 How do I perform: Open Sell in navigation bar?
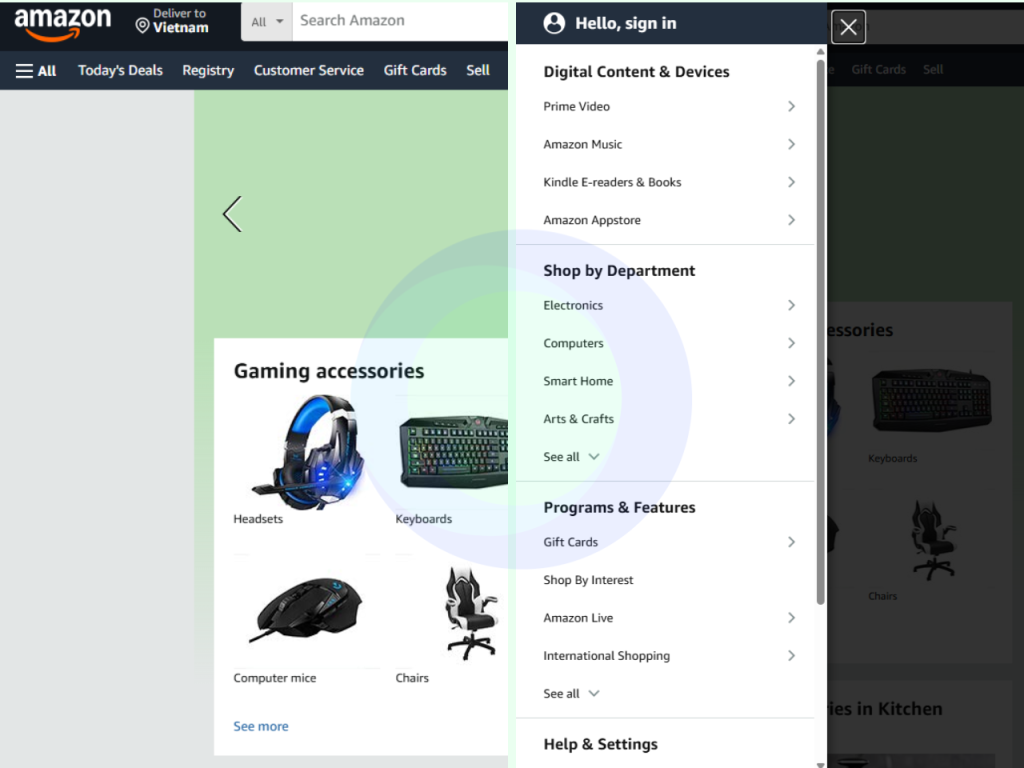tap(478, 71)
